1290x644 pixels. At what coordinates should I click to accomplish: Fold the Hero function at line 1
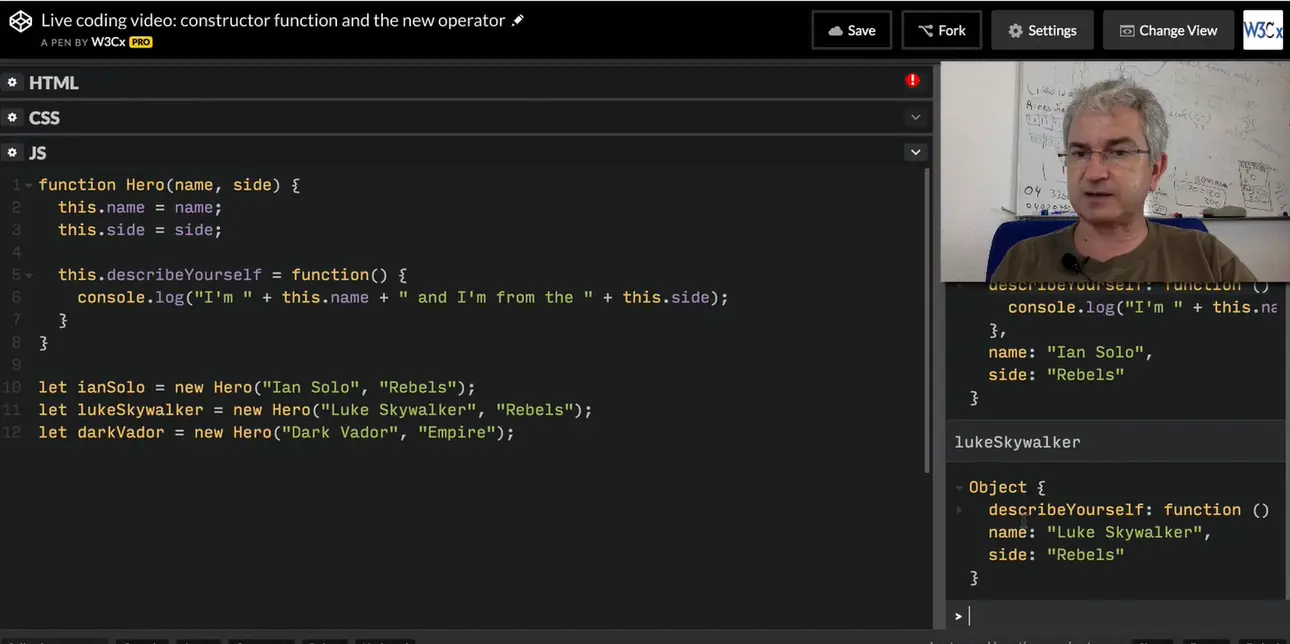click(29, 185)
